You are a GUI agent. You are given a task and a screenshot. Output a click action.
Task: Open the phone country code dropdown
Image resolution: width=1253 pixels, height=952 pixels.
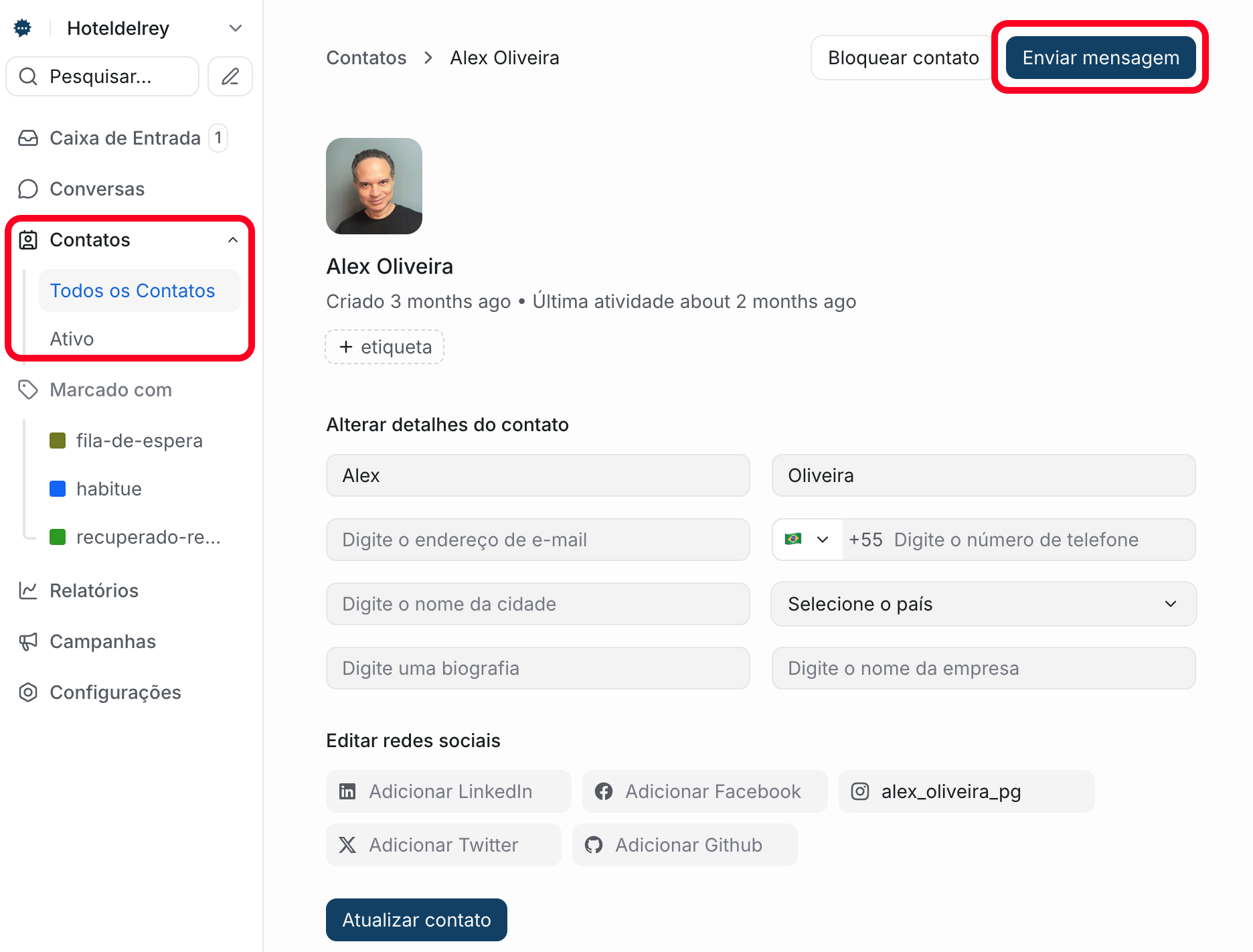click(807, 539)
